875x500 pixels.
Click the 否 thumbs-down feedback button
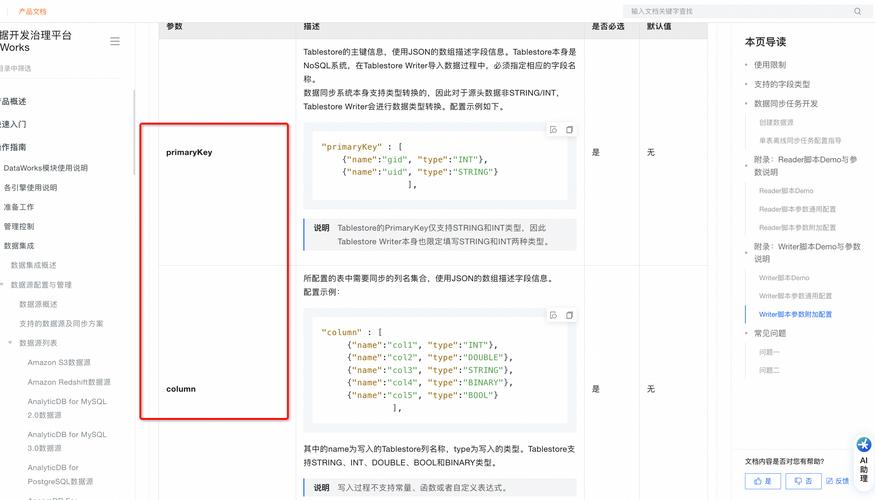tap(803, 481)
